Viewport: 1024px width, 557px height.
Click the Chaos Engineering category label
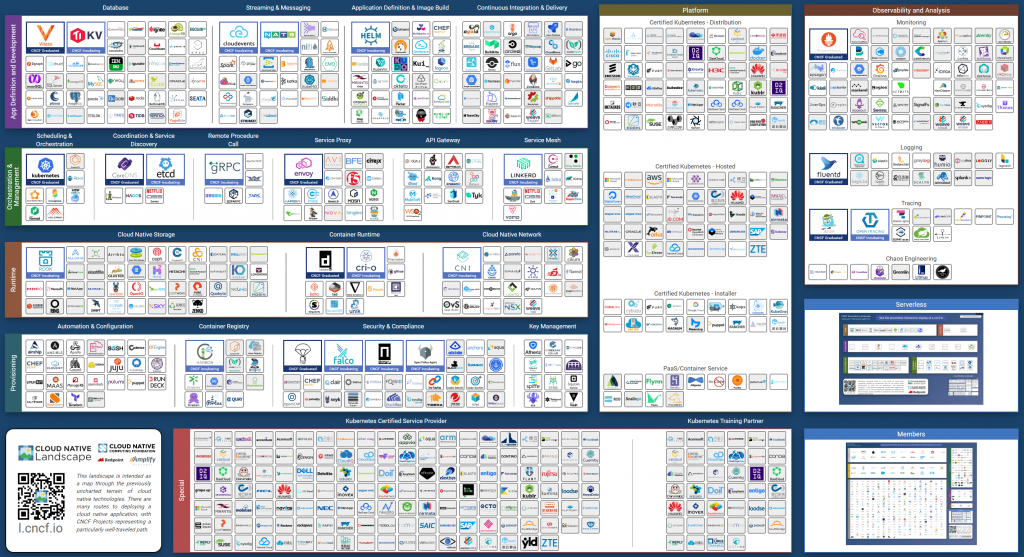click(911, 259)
